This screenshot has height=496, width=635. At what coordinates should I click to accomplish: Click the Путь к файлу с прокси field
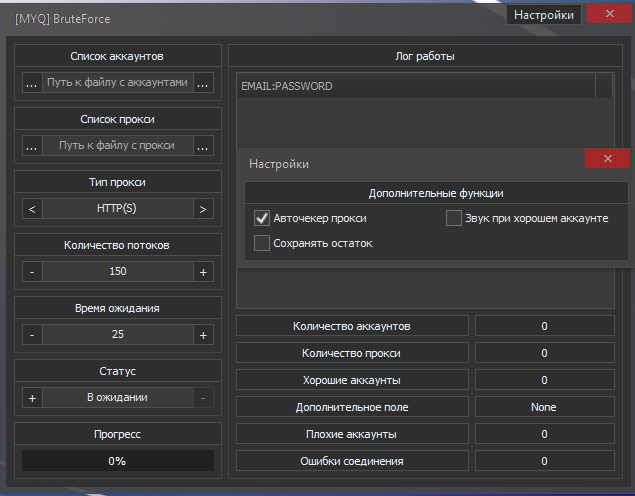(x=117, y=146)
